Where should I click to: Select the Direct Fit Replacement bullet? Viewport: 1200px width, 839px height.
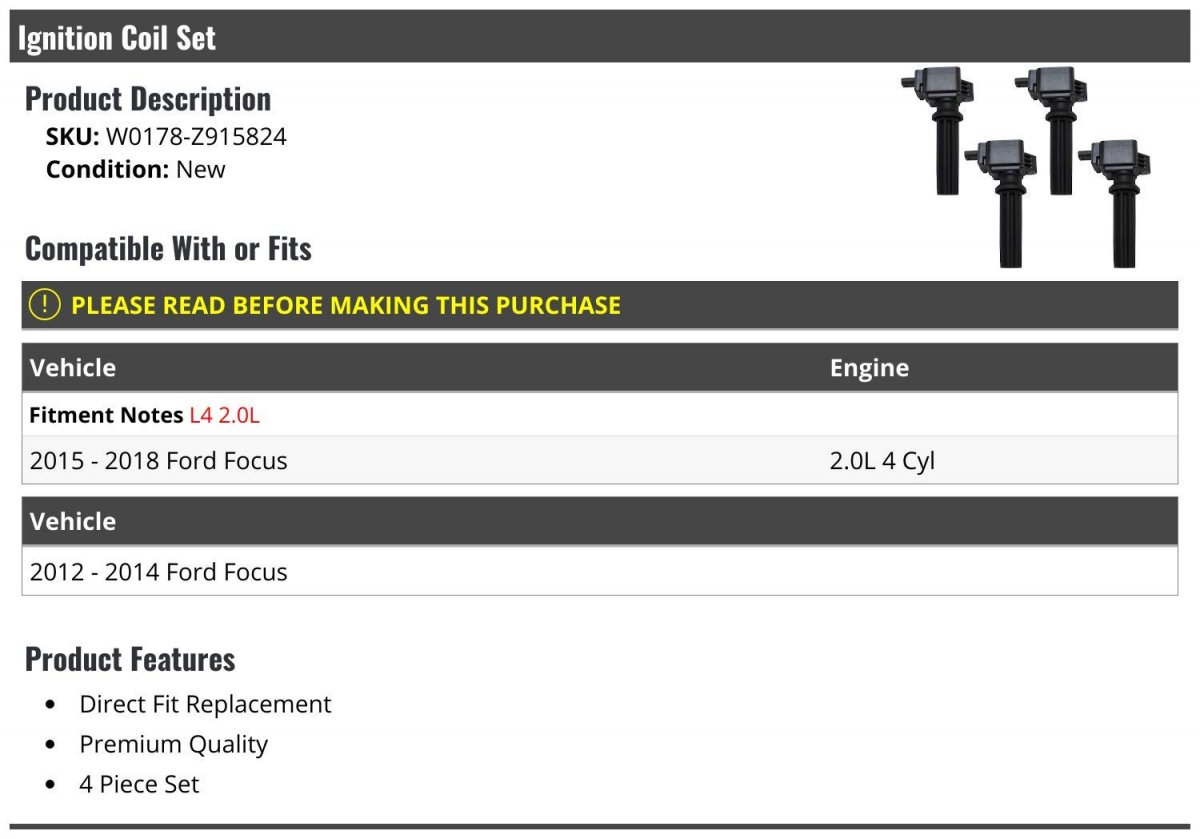(205, 704)
